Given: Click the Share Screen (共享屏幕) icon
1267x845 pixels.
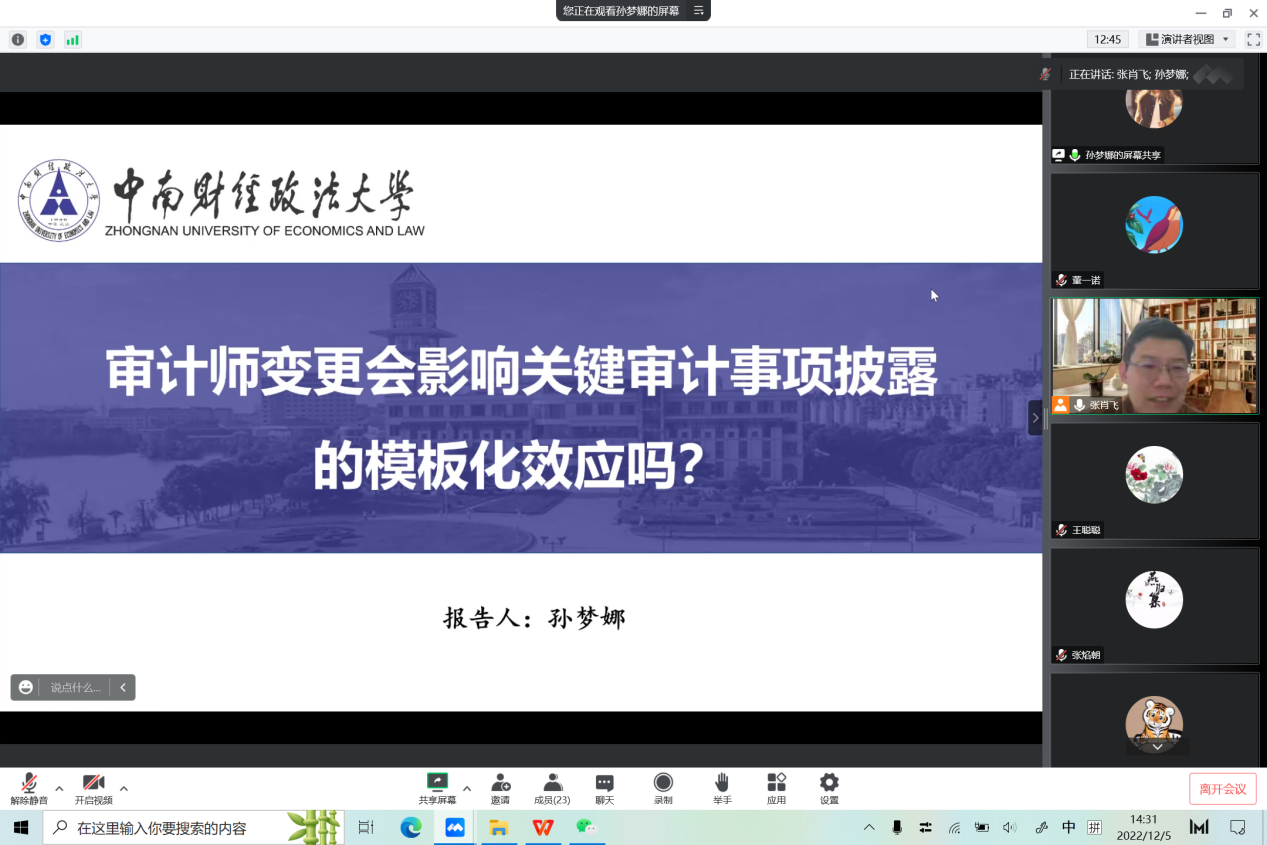Looking at the screenshot, I should pos(437,783).
